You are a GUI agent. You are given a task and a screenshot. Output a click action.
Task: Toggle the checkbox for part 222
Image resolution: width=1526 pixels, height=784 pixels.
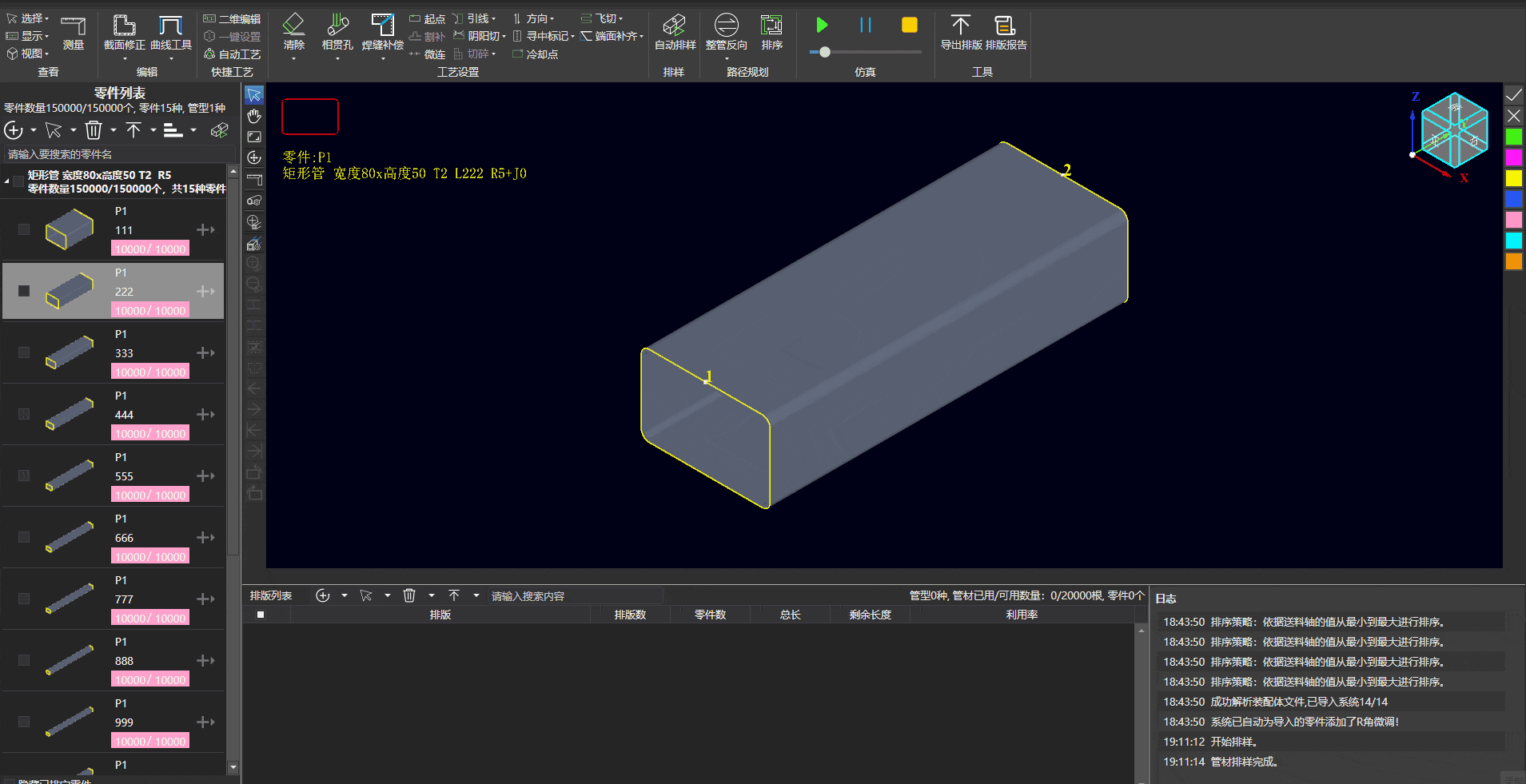(x=24, y=291)
